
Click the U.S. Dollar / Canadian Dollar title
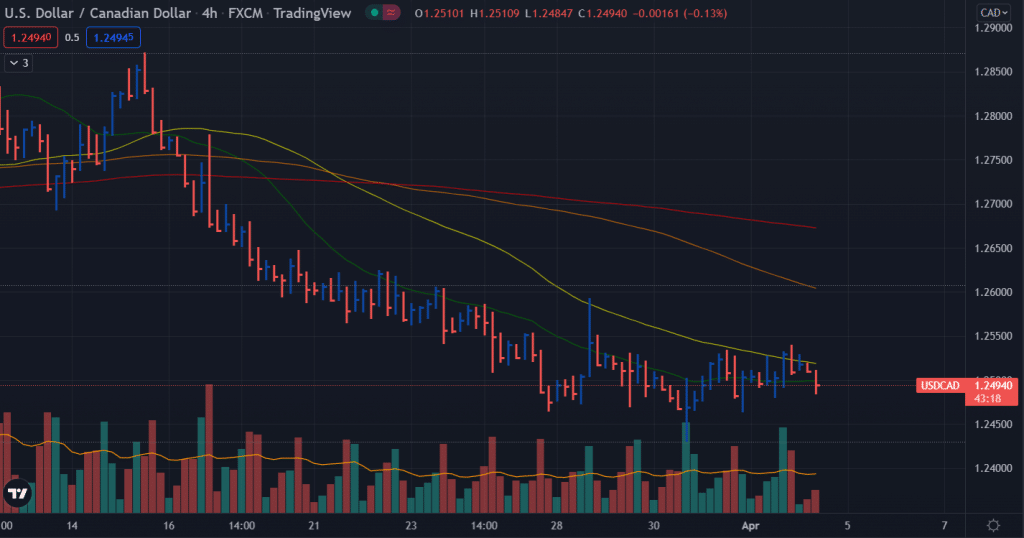(97, 13)
